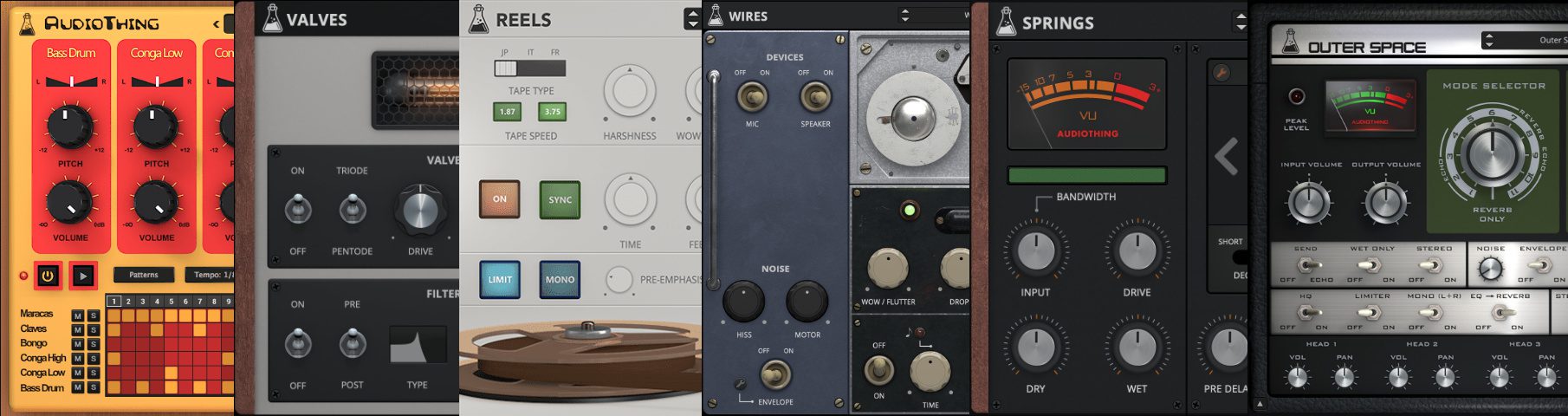
Task: Click the green LED in Wires
Action: coord(909,210)
